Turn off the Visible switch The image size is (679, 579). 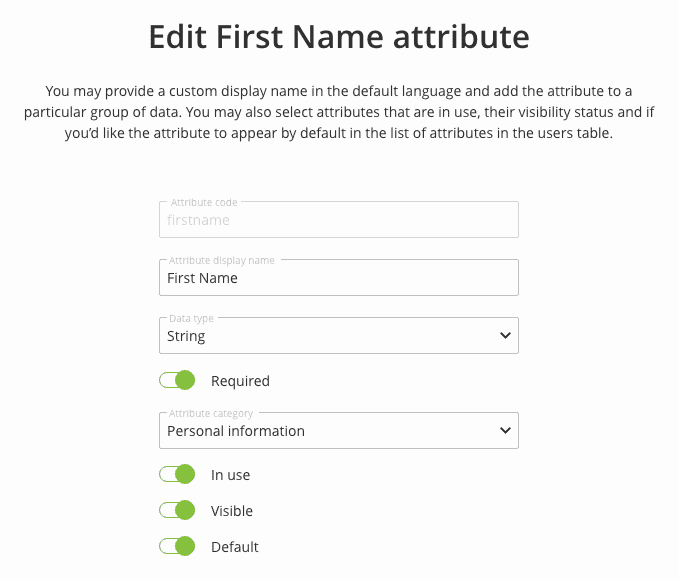tap(176, 511)
